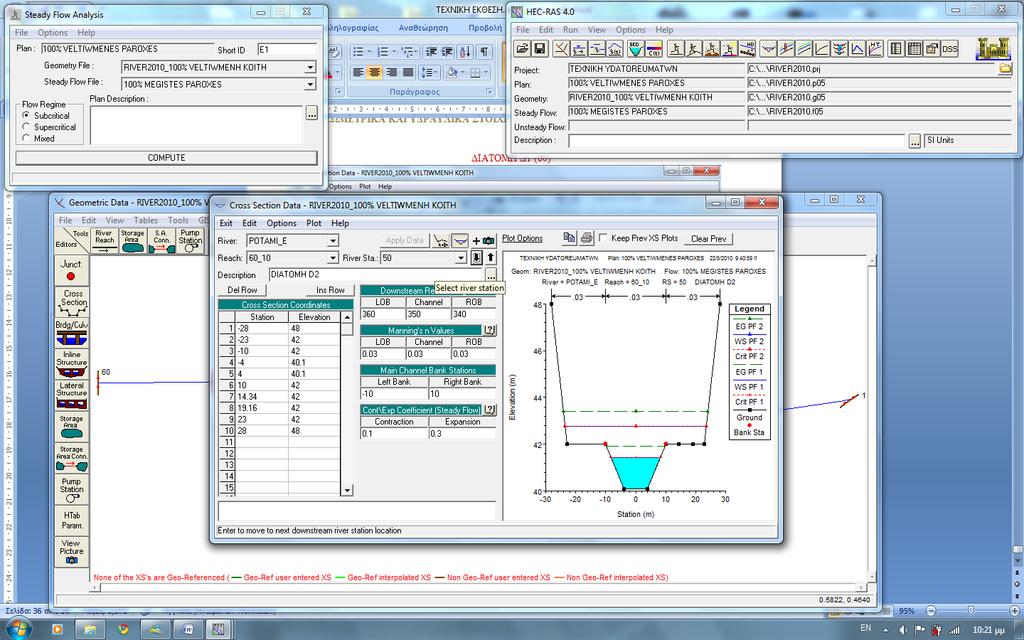The image size is (1024, 640).
Task: Open project icon in HEC-RAS toolbar
Action: coord(522,48)
